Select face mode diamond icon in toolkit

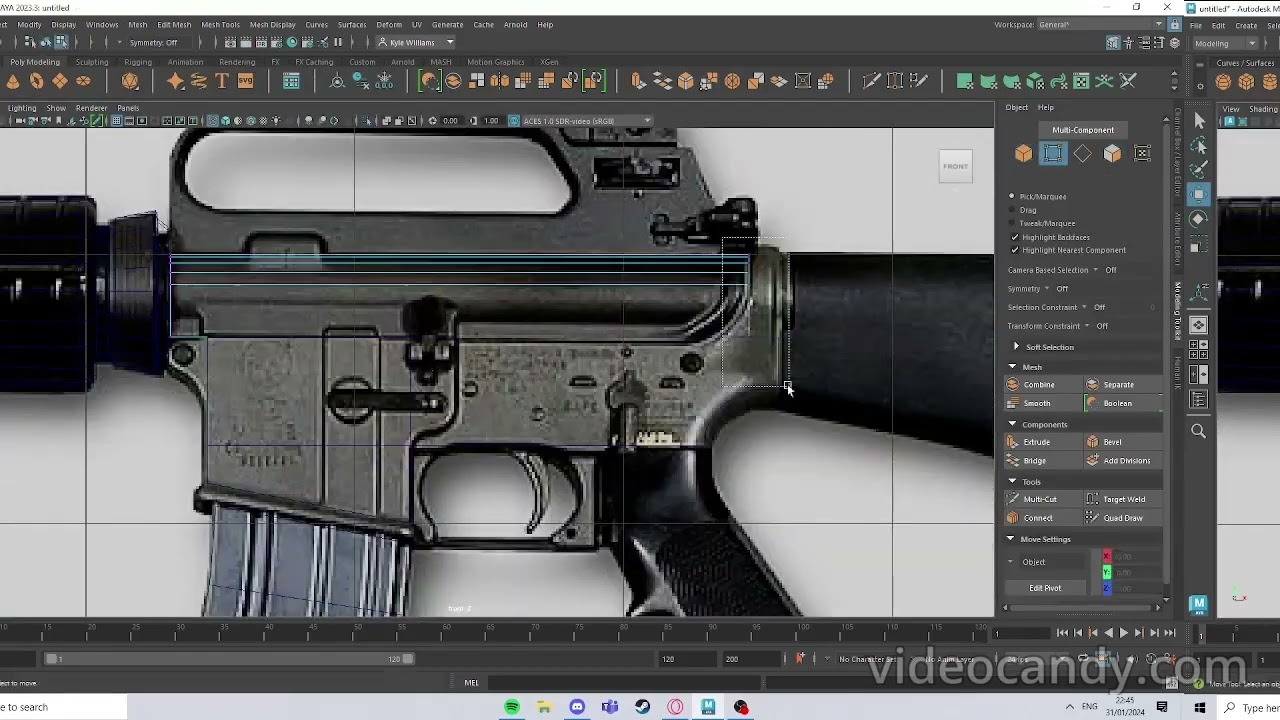click(1083, 153)
